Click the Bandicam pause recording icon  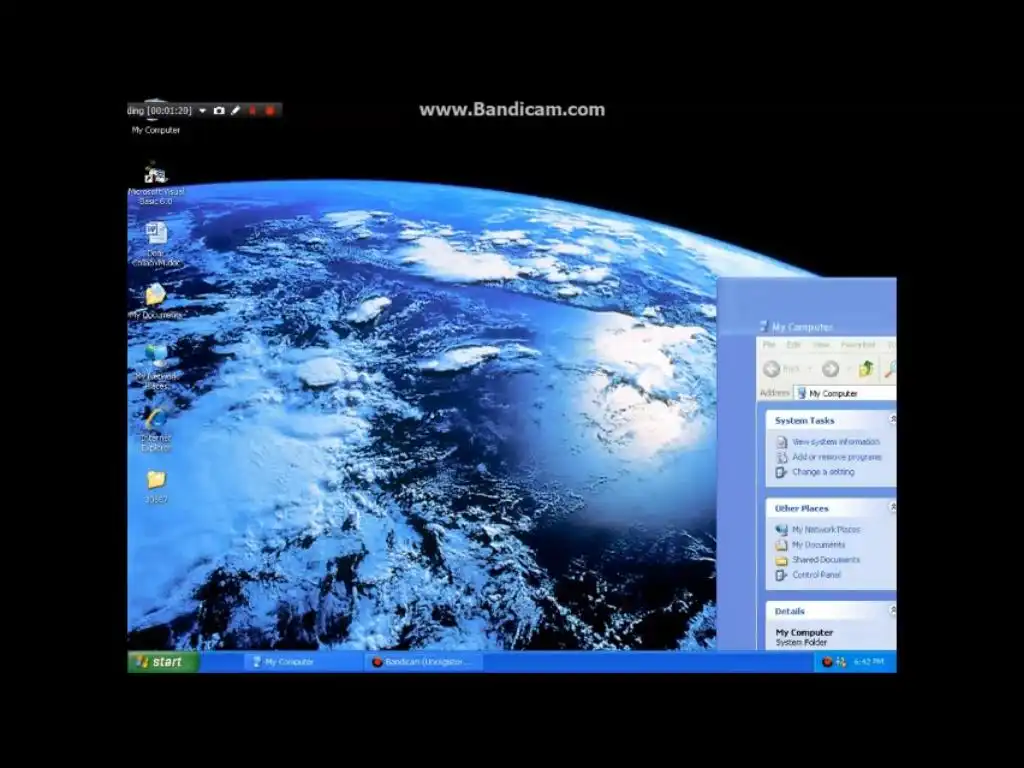(253, 110)
